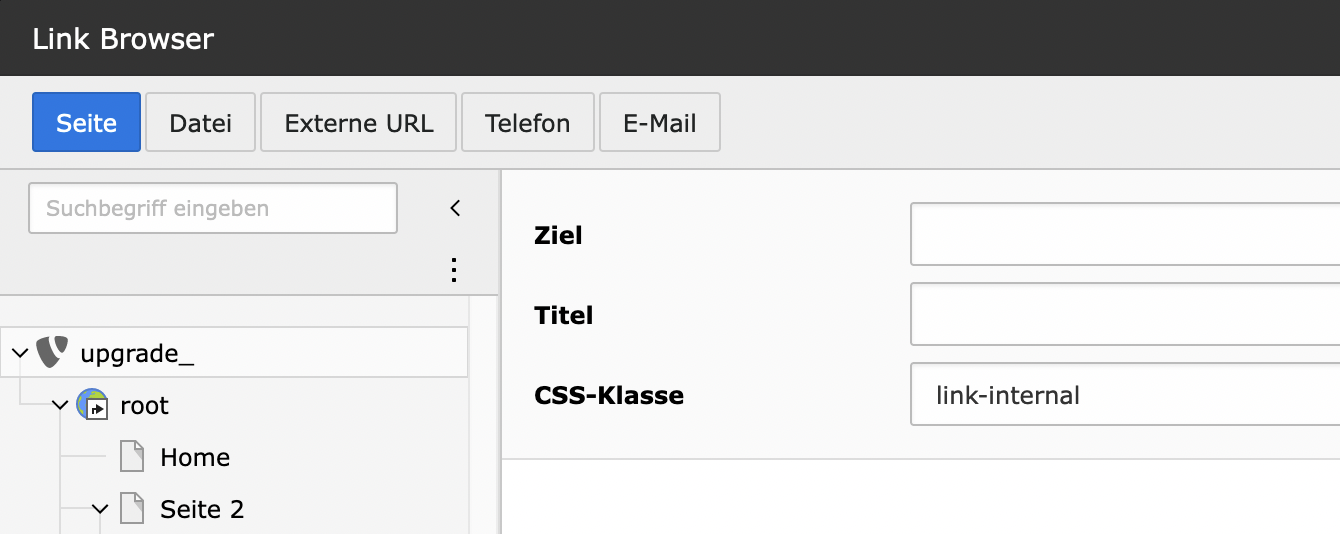Focus the Suchbegriff eingeben search field
1340x534 pixels.
point(213,208)
